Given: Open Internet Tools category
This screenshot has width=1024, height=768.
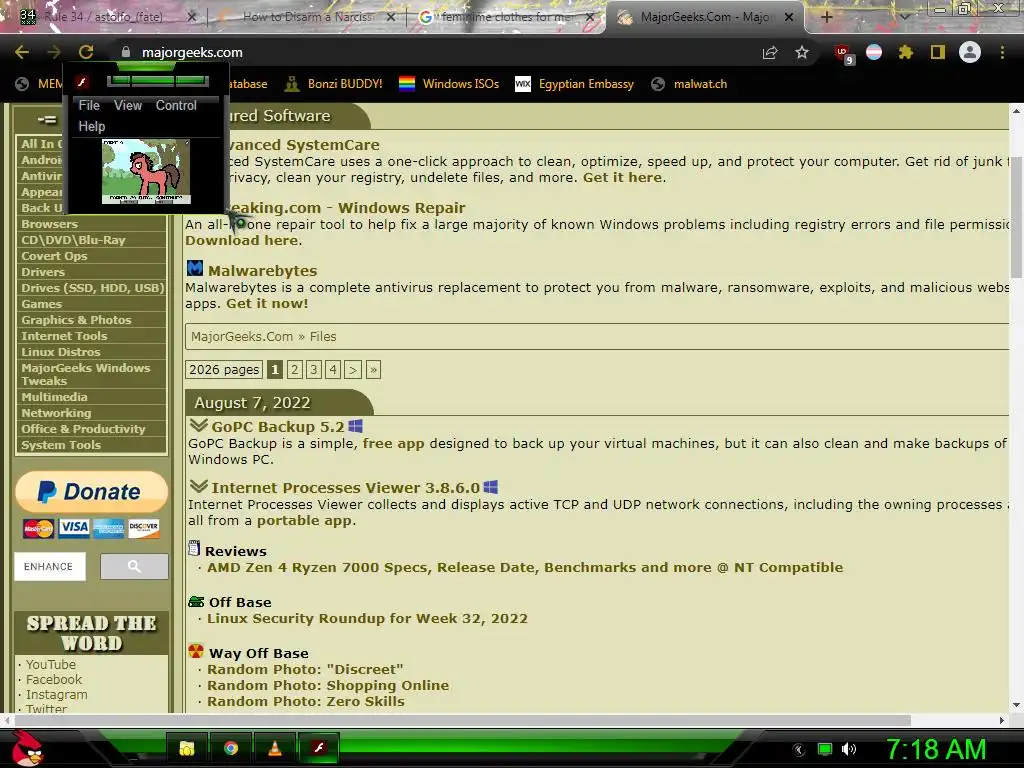Looking at the screenshot, I should tap(91, 336).
